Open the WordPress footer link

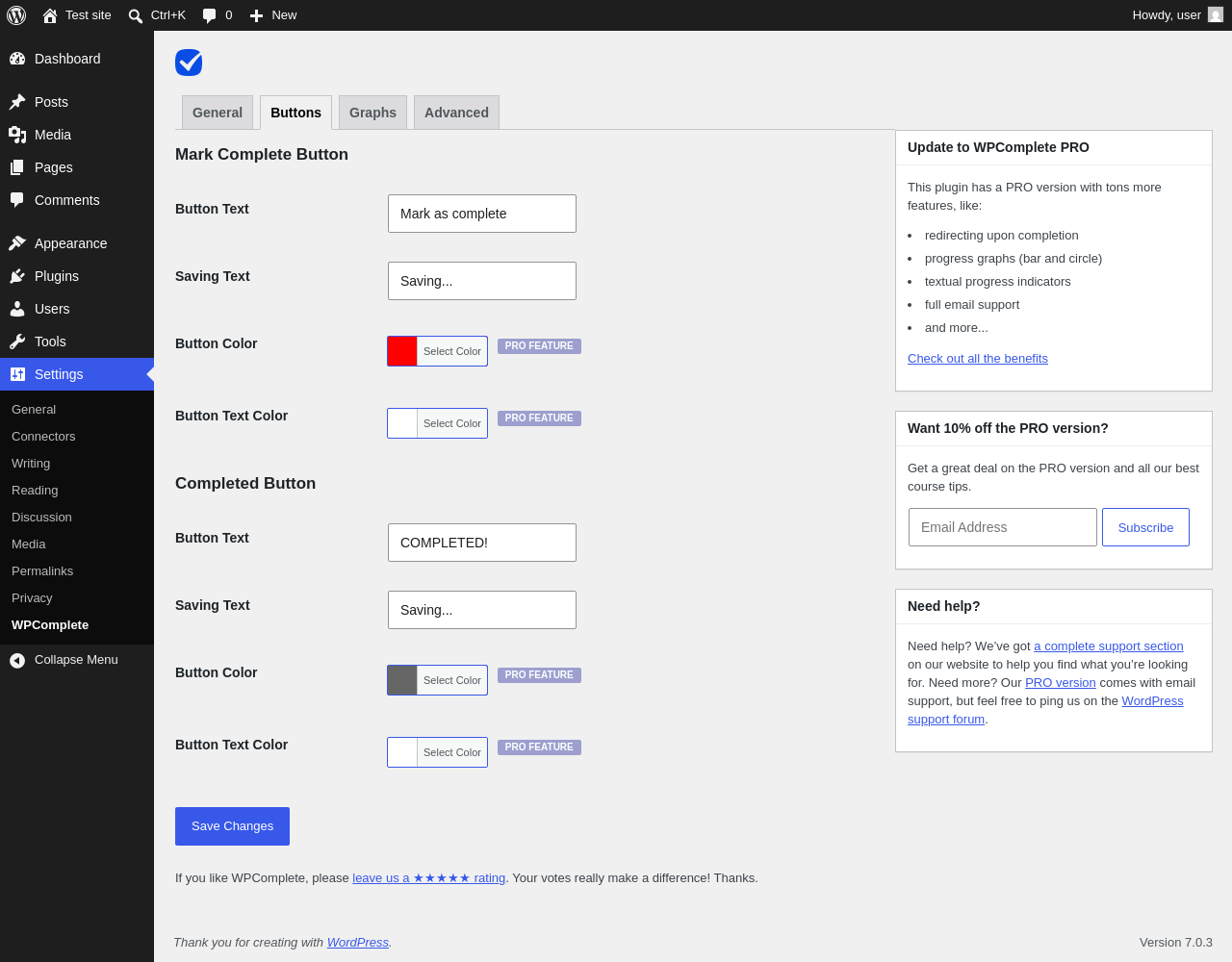click(x=358, y=943)
